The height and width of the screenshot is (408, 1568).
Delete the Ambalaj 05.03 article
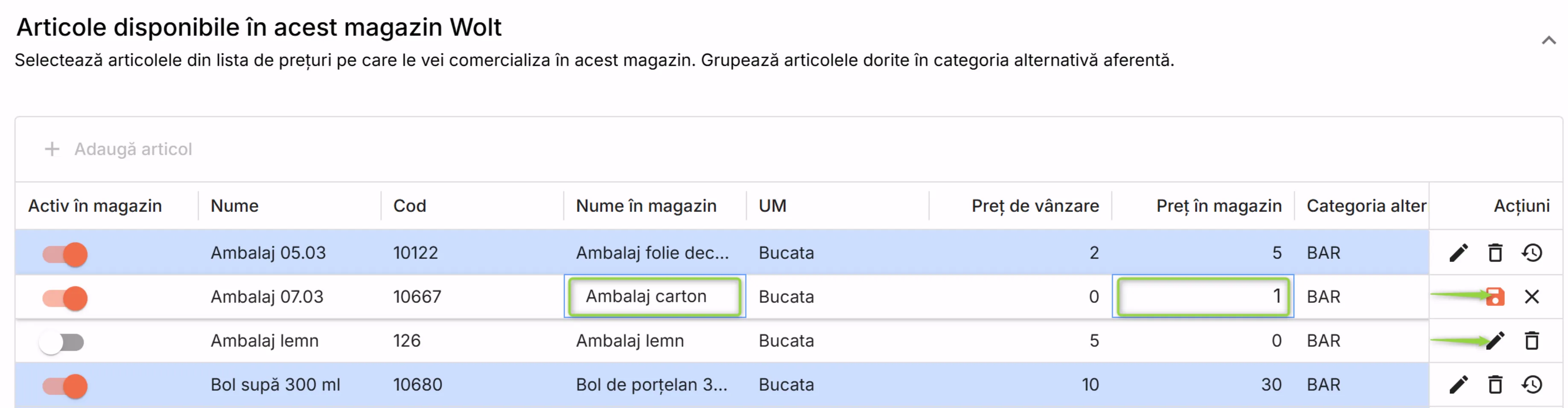1495,252
